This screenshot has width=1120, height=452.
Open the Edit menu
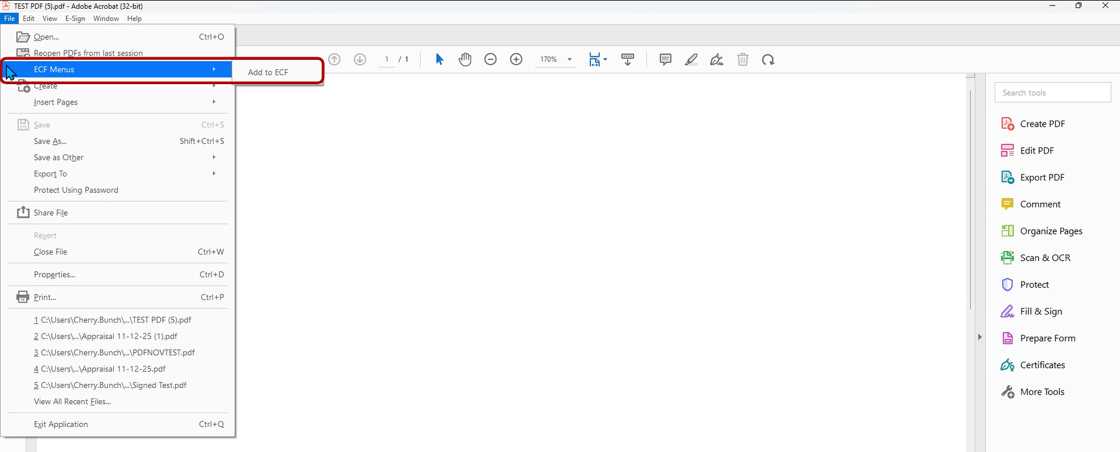[x=29, y=19]
